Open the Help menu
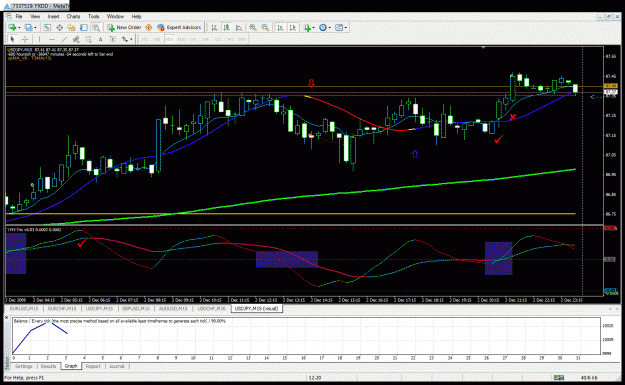 tap(136, 16)
